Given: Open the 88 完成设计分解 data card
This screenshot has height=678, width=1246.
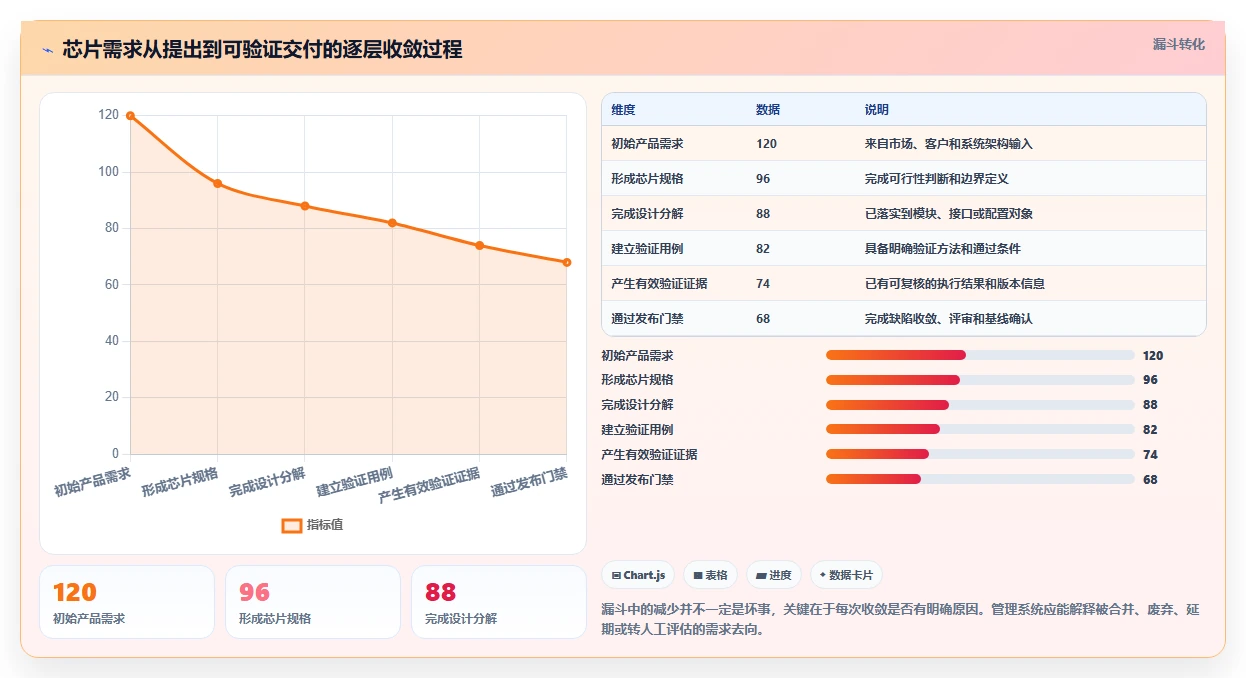Looking at the screenshot, I should tap(499, 602).
